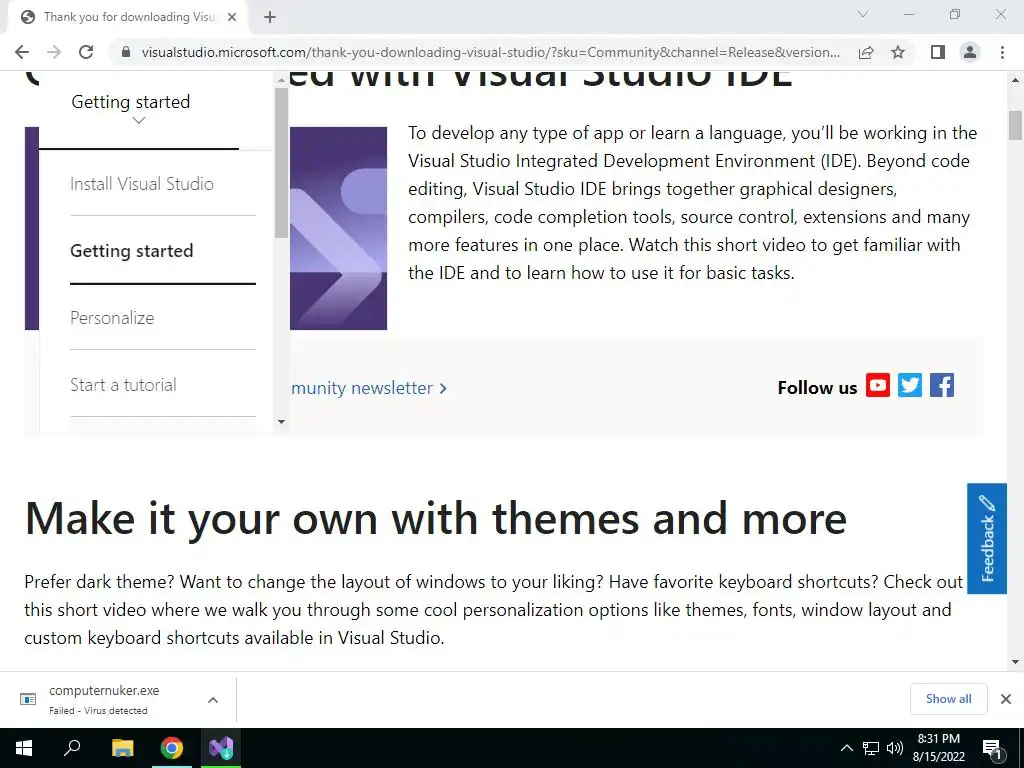Show hidden system tray icons
This screenshot has height=768, width=1024.
coord(846,748)
